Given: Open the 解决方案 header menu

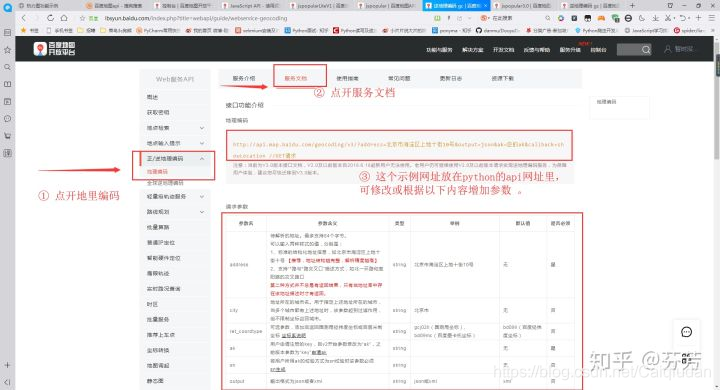Looking at the screenshot, I should 472,50.
